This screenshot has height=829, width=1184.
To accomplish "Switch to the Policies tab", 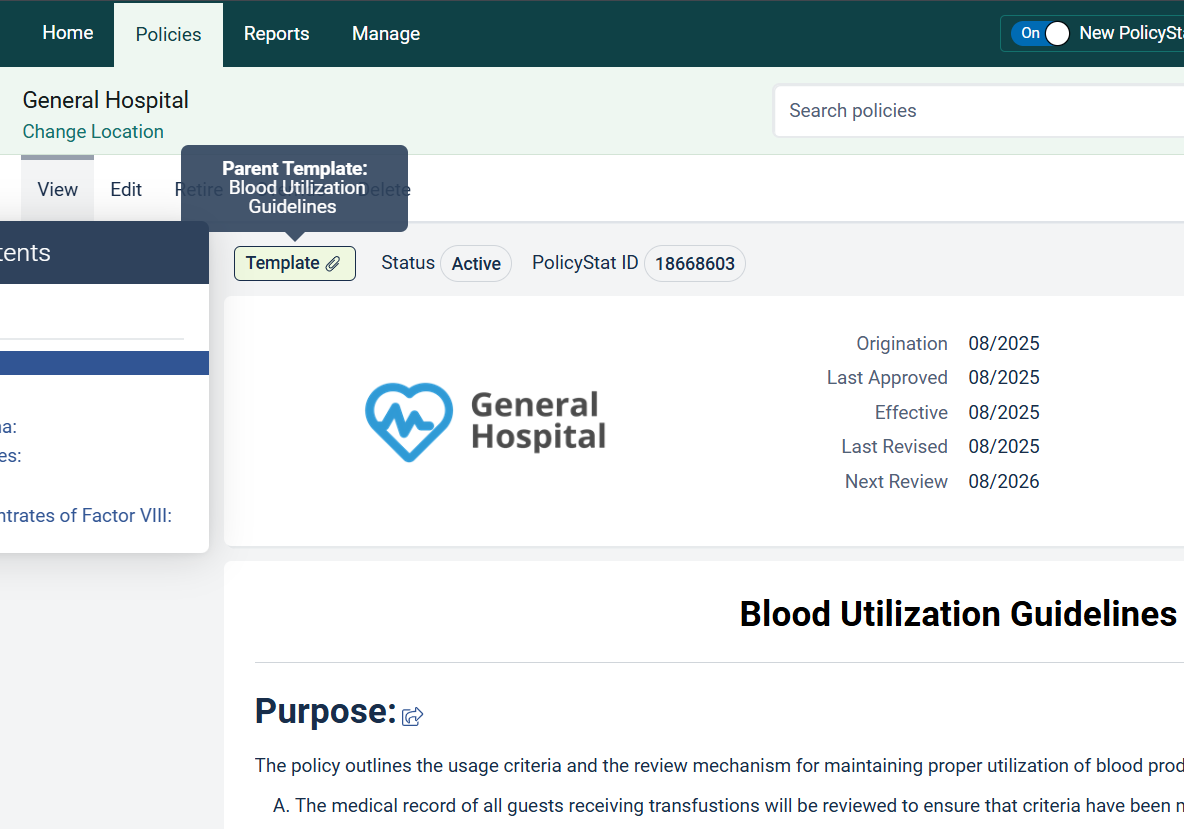I will pyautogui.click(x=168, y=34).
